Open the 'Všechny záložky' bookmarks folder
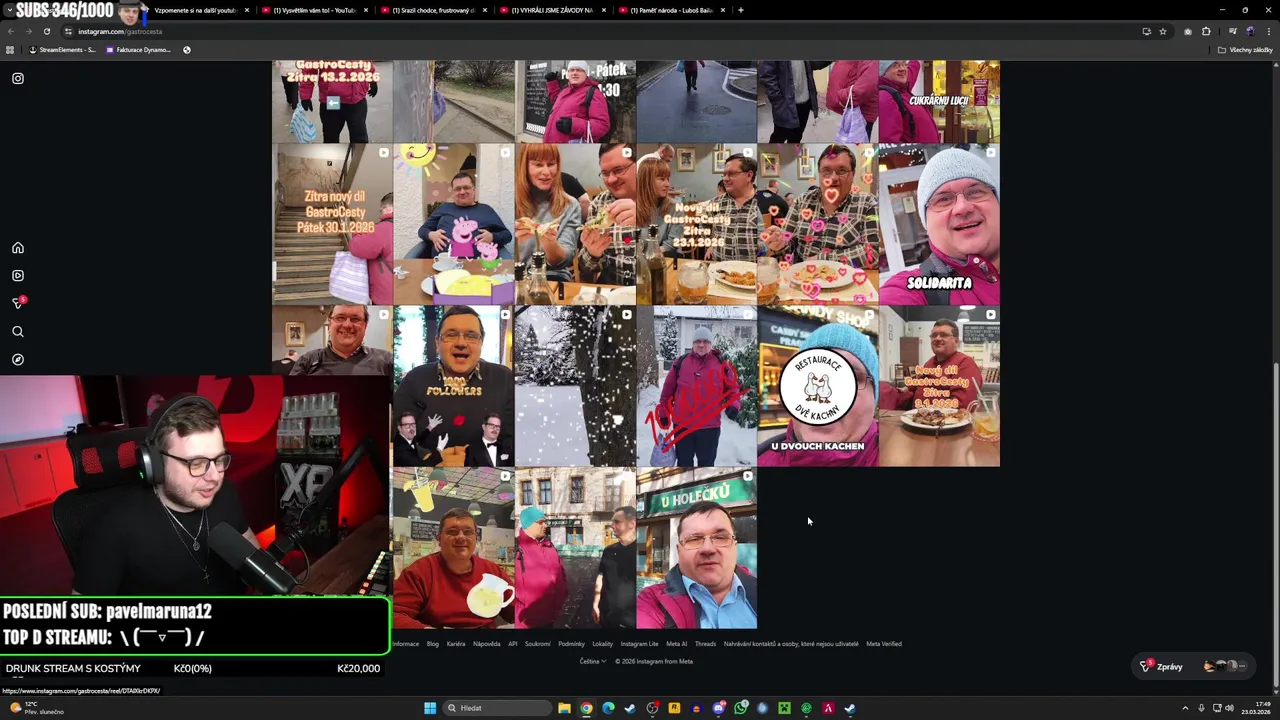The image size is (1280, 720). point(1245,50)
